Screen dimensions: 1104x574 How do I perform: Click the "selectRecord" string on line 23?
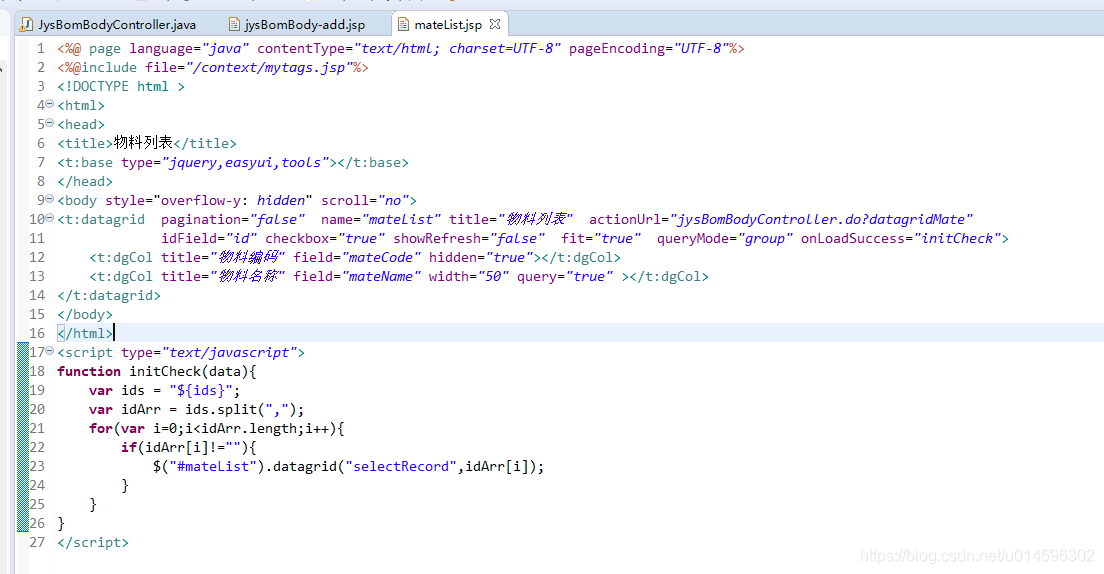click(x=401, y=466)
